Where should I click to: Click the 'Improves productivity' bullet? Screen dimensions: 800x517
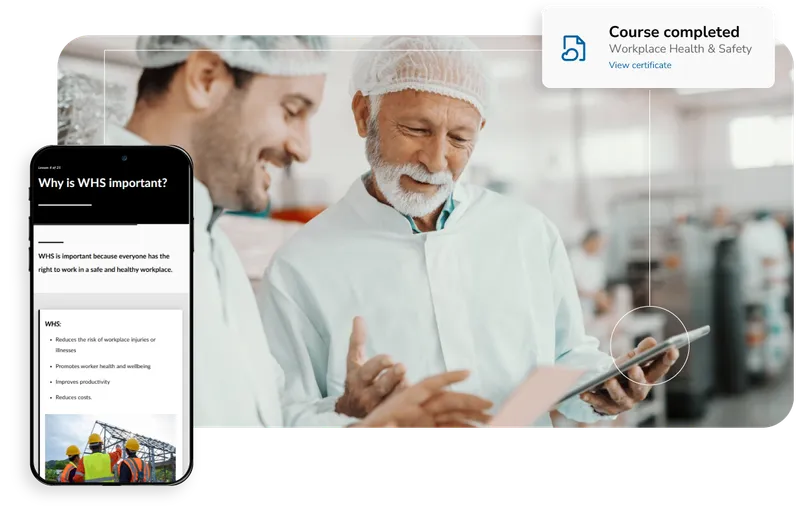[83, 382]
